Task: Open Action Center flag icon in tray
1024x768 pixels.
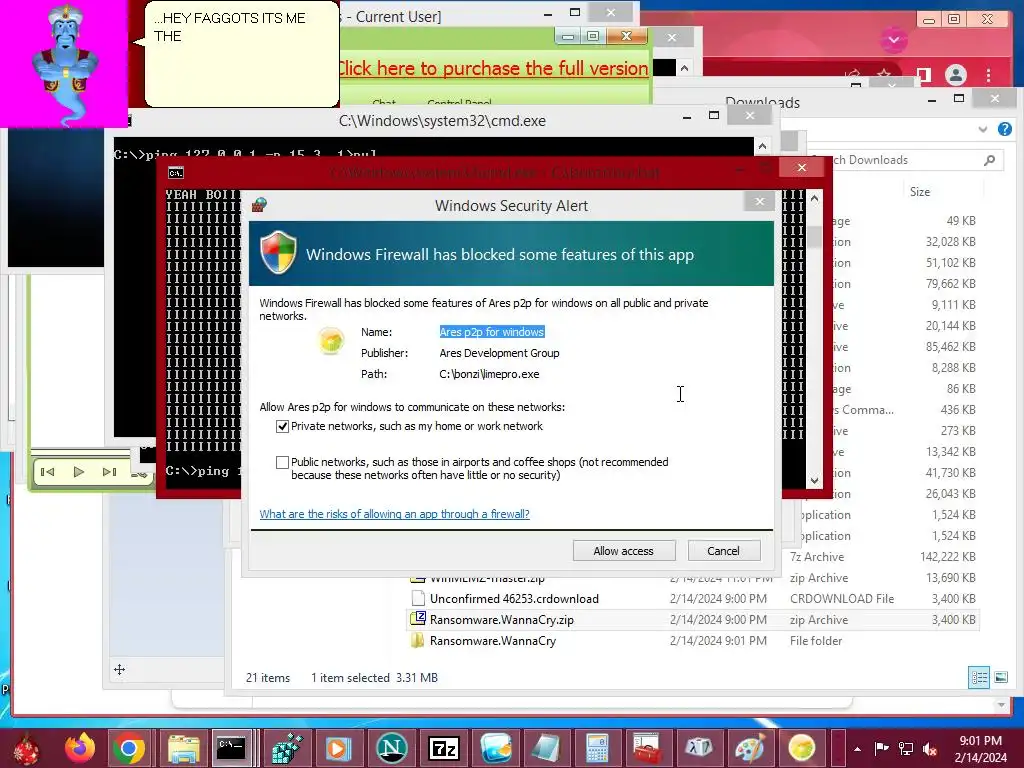Action: [881, 749]
